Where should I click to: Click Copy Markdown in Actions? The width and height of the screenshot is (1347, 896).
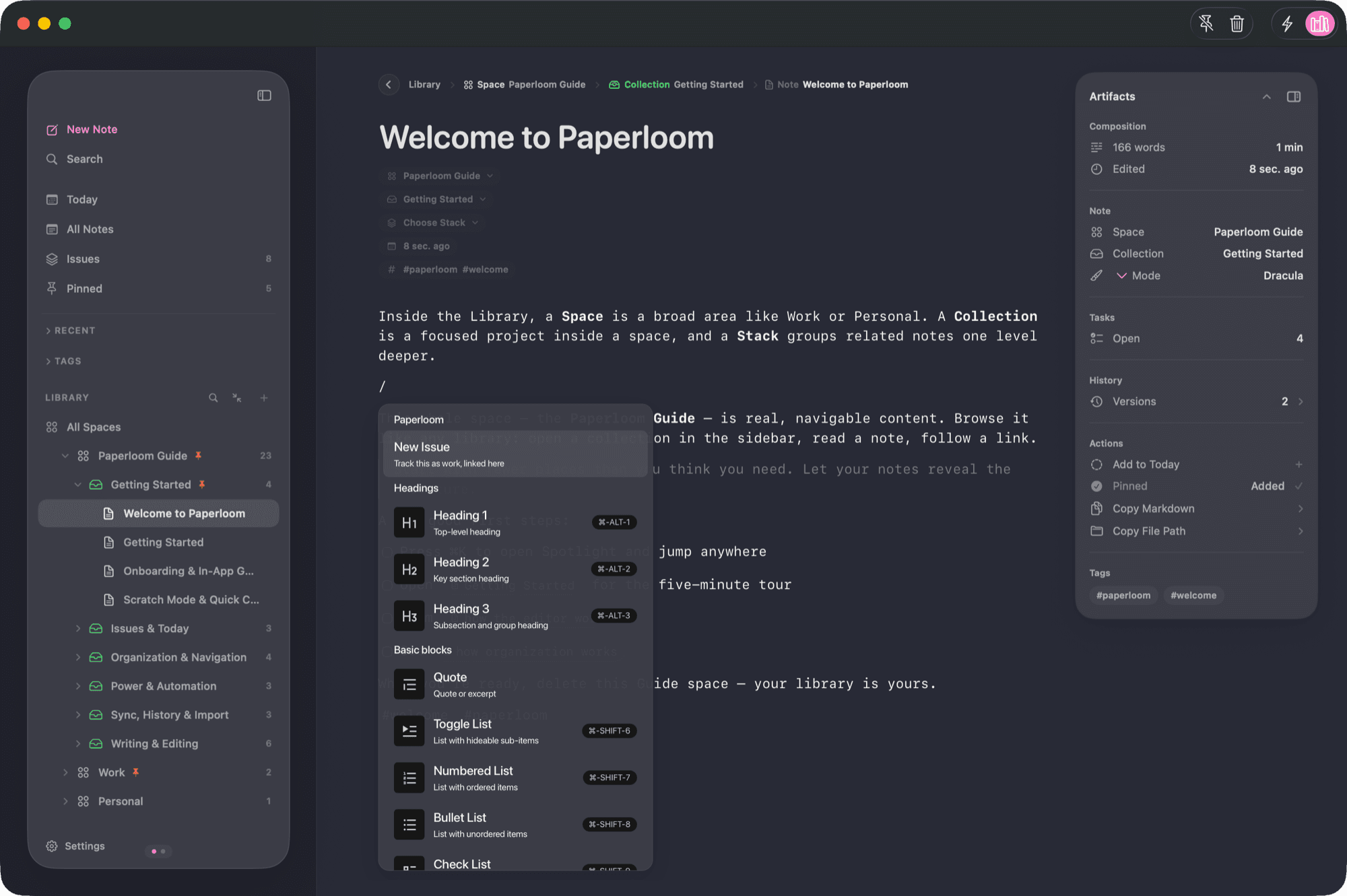coord(1196,509)
